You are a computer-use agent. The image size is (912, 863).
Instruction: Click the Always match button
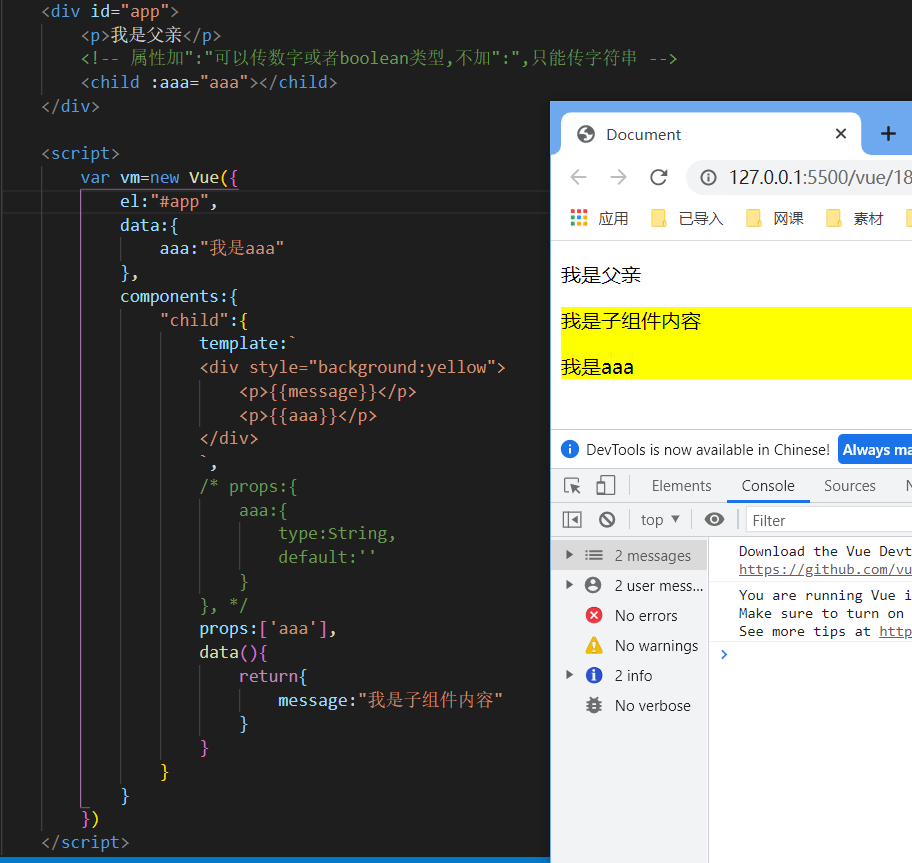click(x=875, y=450)
